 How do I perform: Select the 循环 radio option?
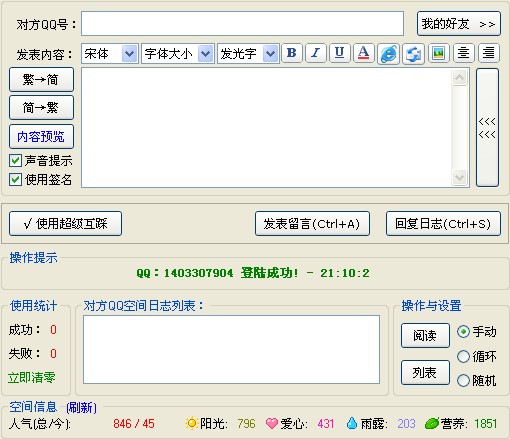463,356
